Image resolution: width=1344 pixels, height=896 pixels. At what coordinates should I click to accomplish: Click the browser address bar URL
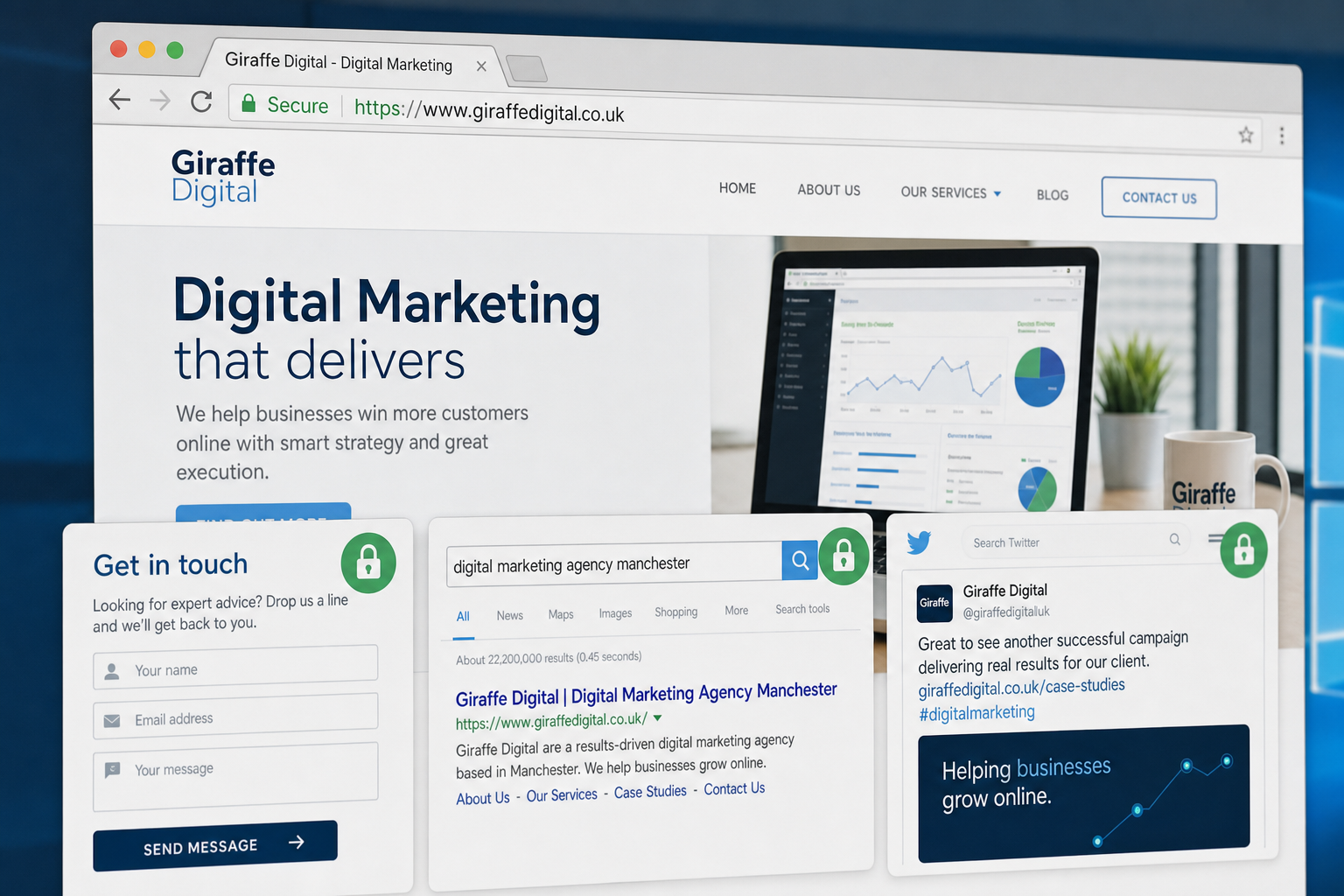489,110
